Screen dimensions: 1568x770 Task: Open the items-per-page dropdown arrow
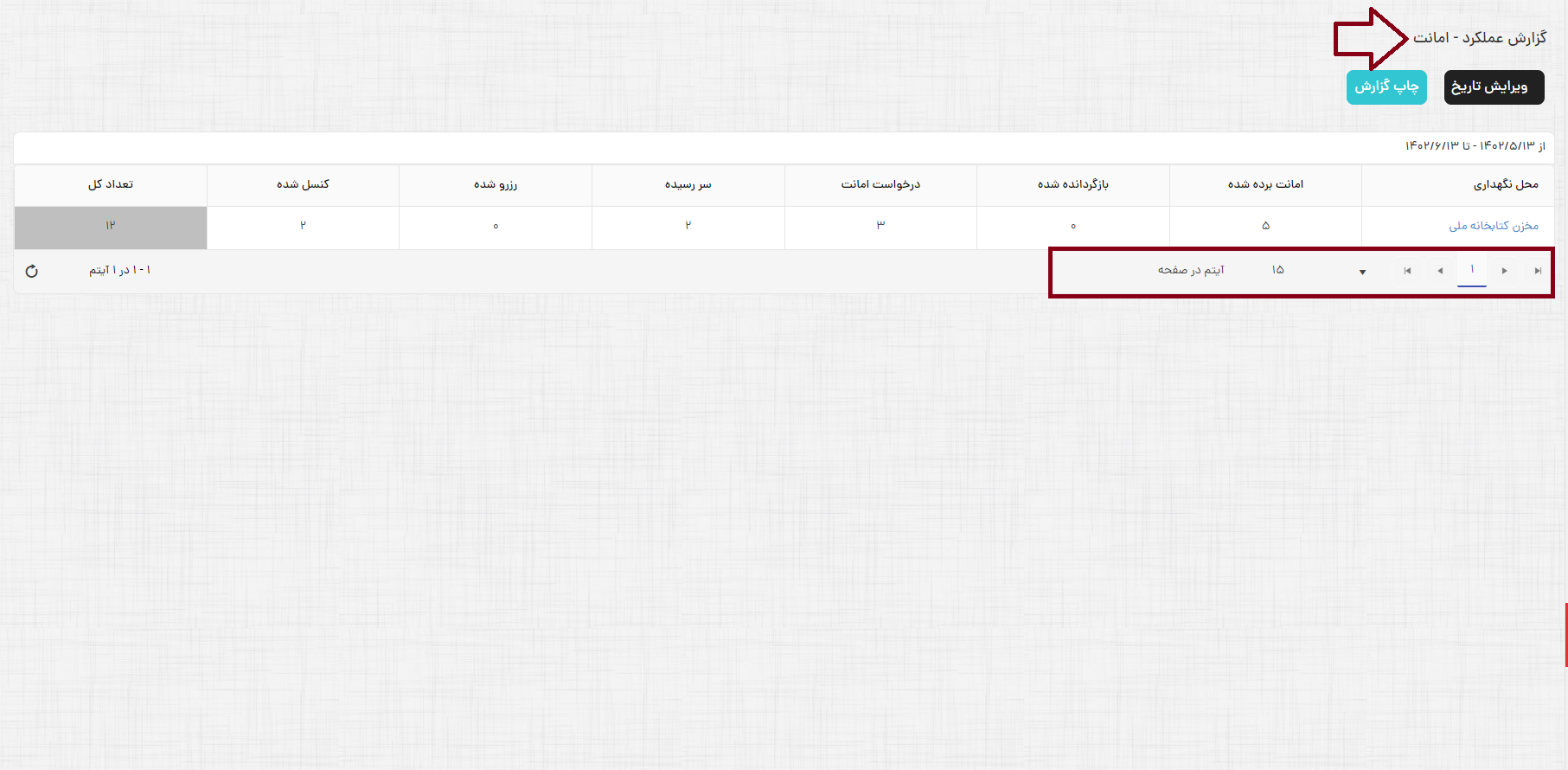[x=1362, y=272]
